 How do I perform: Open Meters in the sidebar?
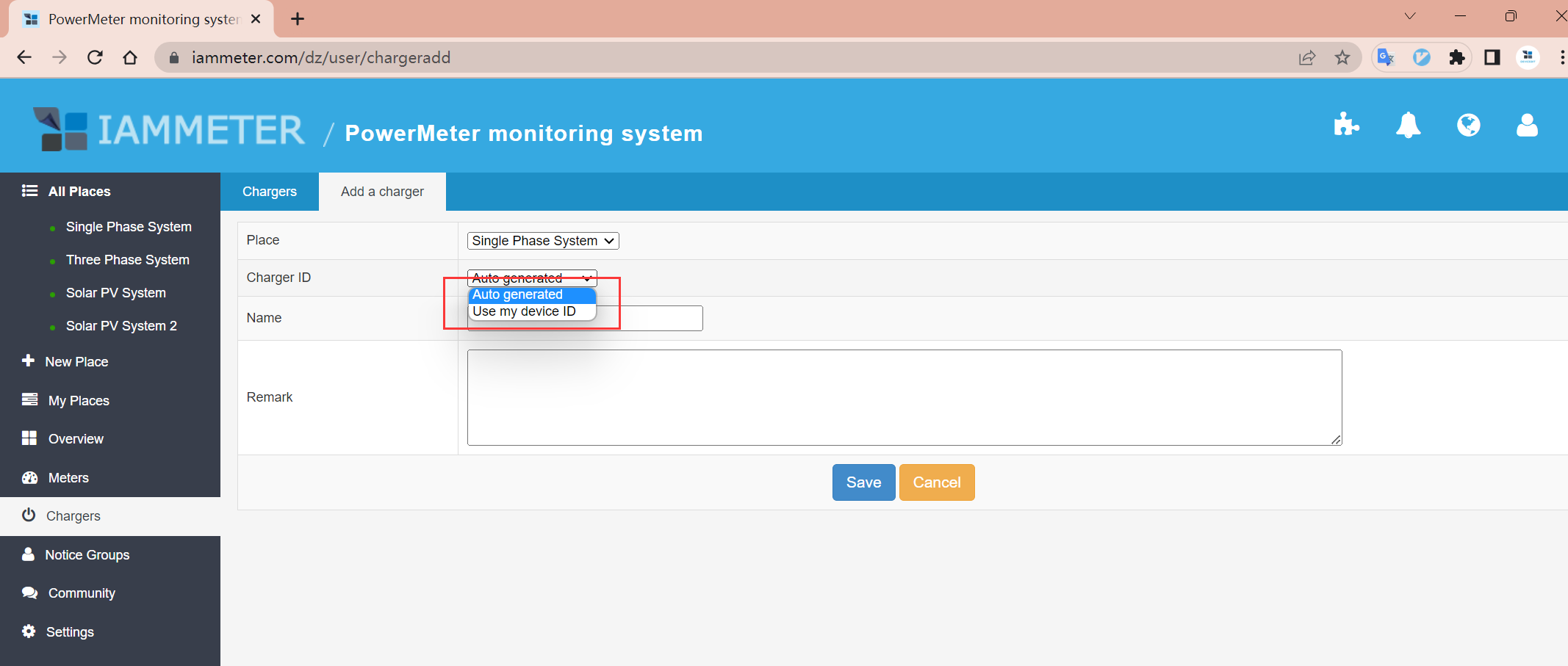tap(68, 478)
